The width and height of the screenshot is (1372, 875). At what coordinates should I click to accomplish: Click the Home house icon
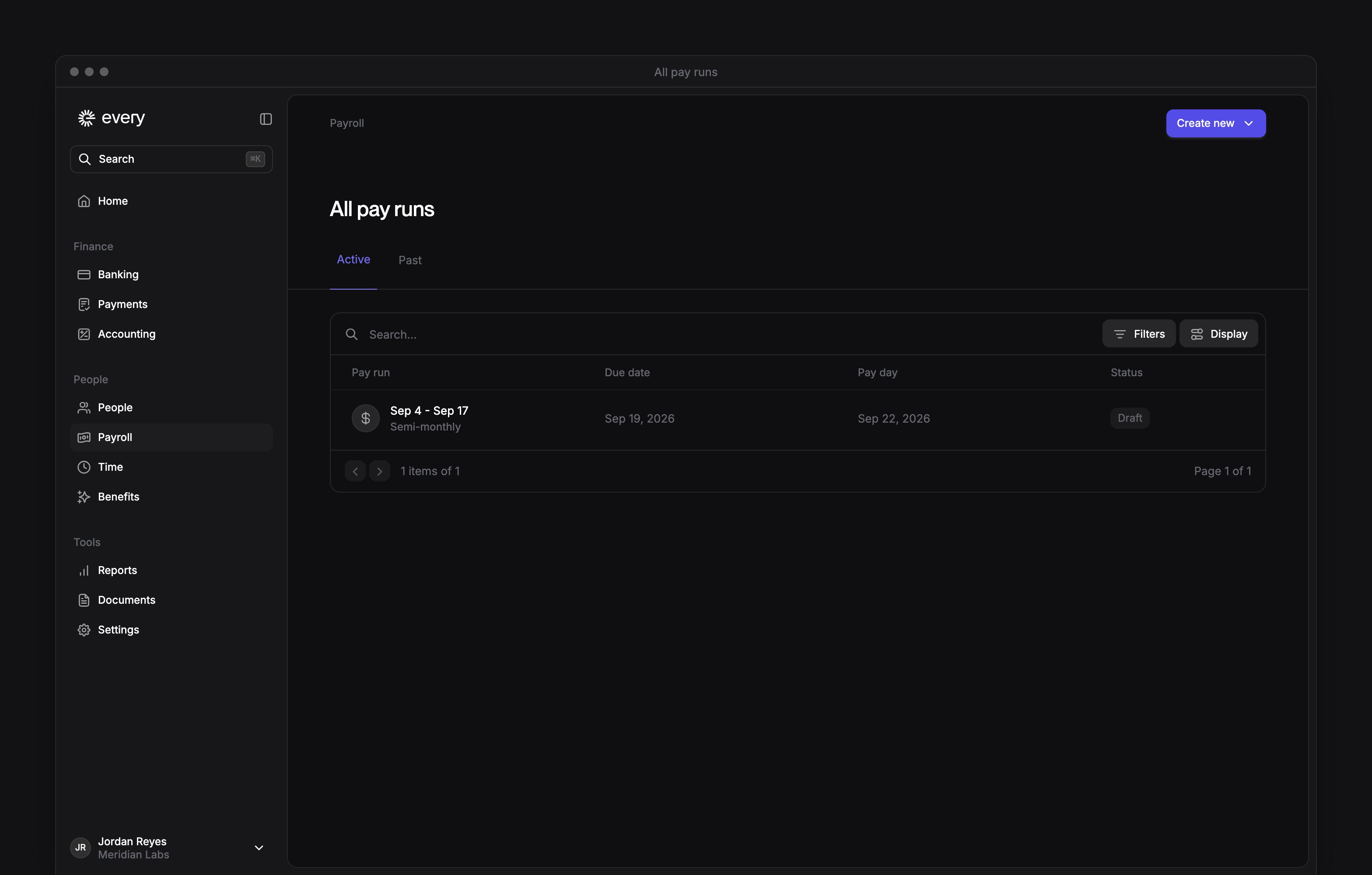[x=84, y=201]
